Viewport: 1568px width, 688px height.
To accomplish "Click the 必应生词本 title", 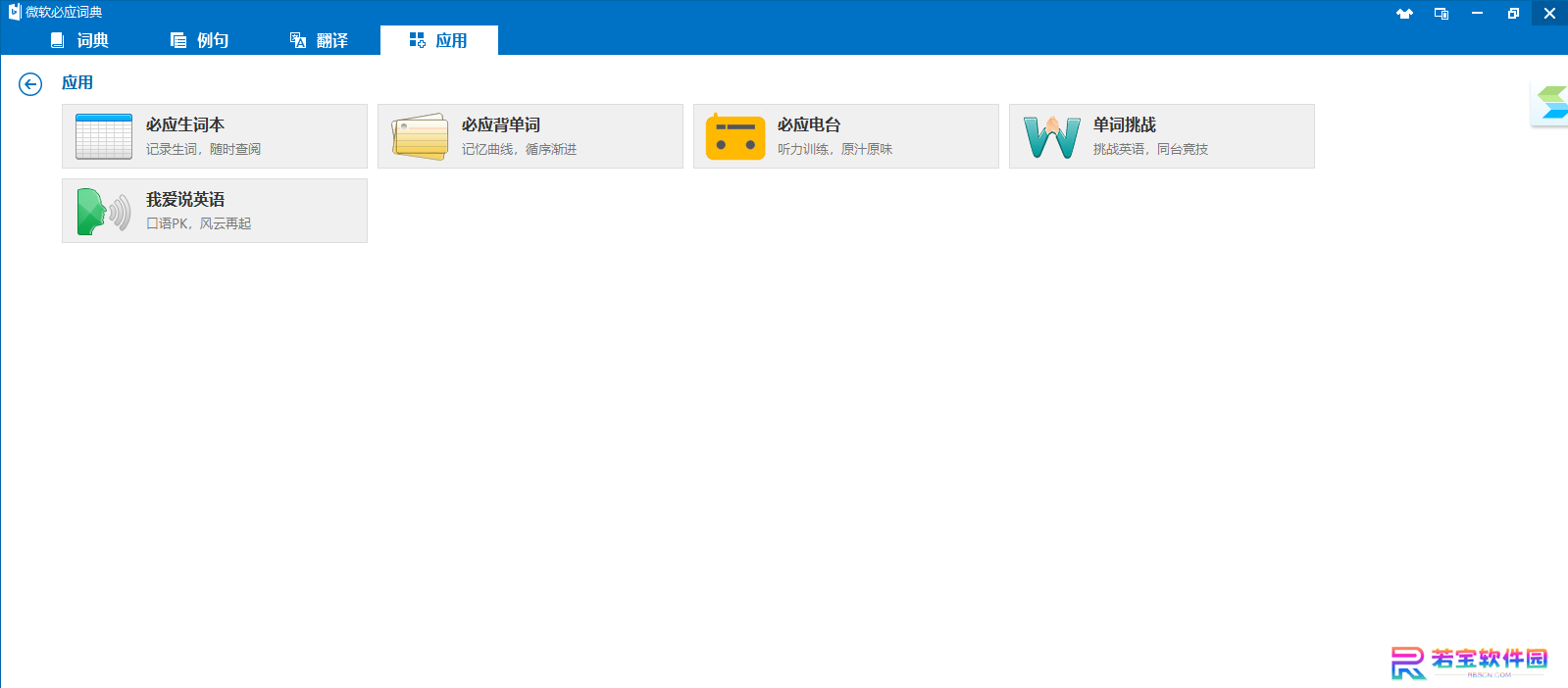I will coord(185,124).
